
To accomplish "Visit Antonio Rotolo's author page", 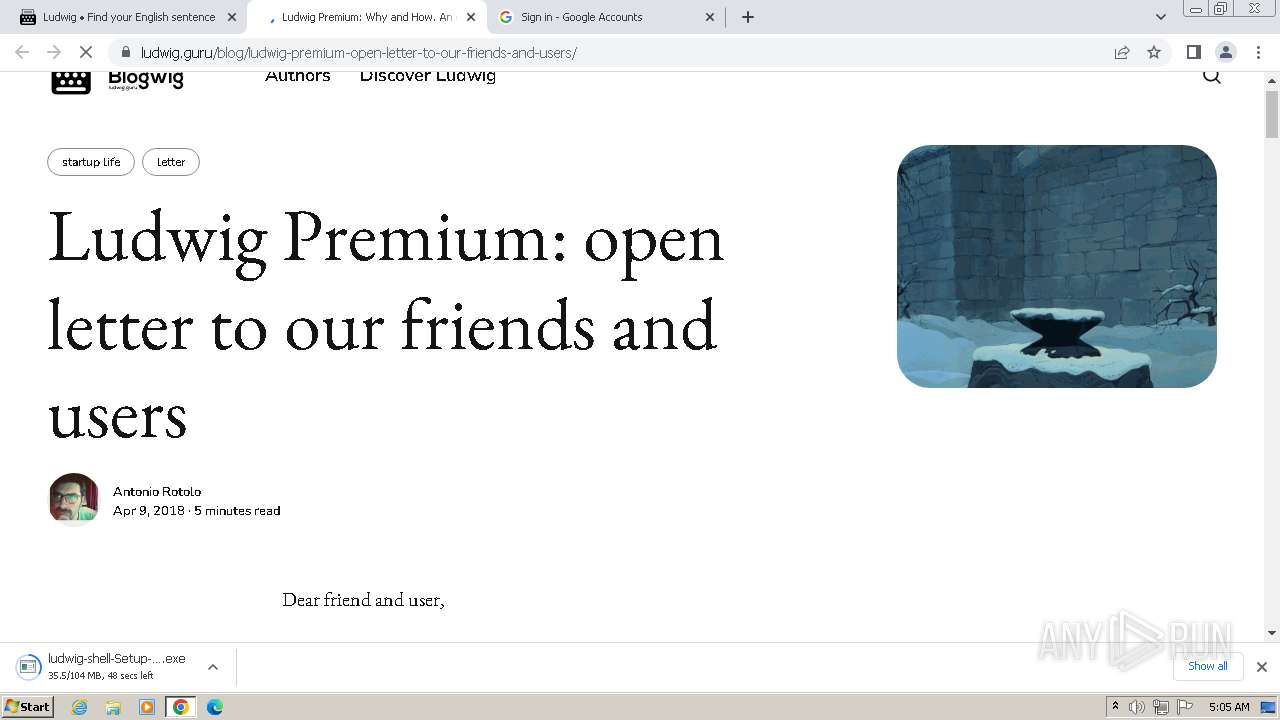I will pos(157,491).
